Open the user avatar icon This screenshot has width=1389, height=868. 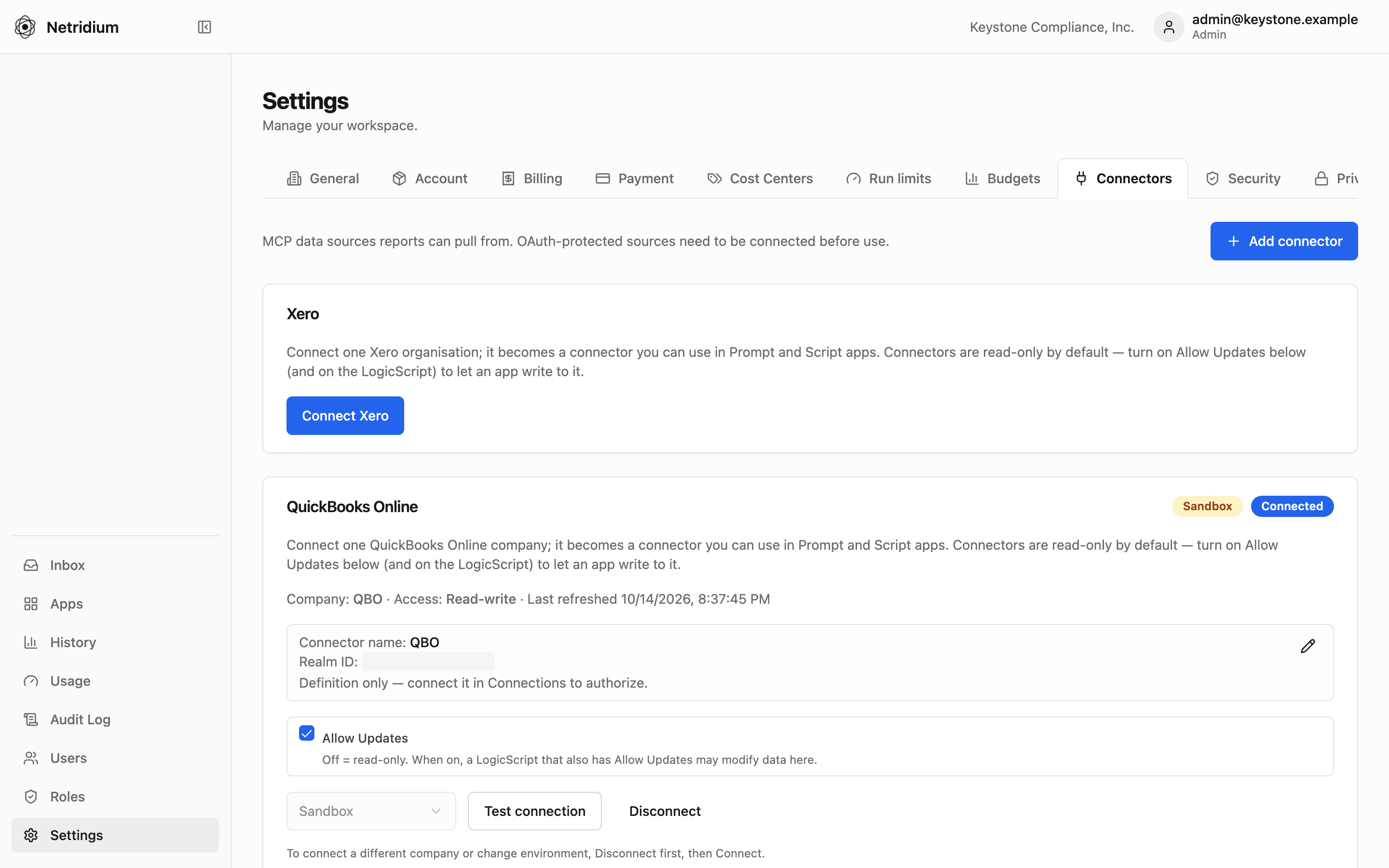point(1169,27)
